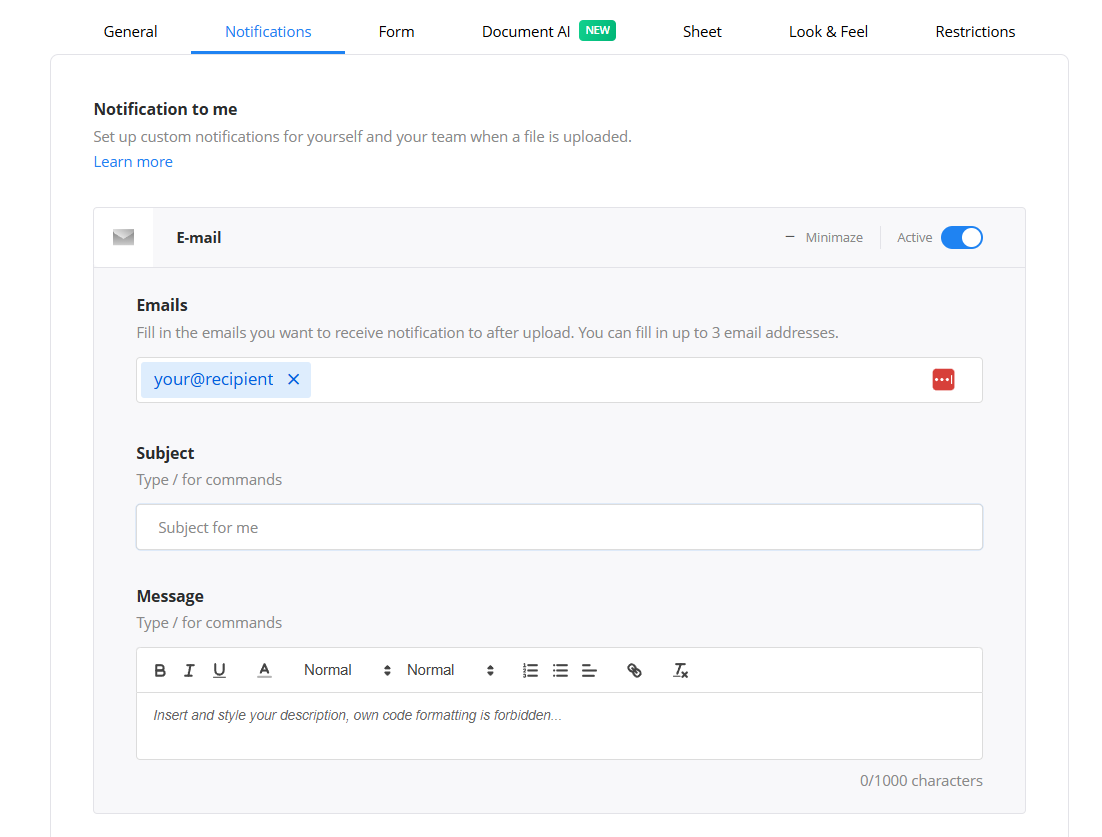Insert an ordered numbered list
This screenshot has height=837, width=1102.
531,670
